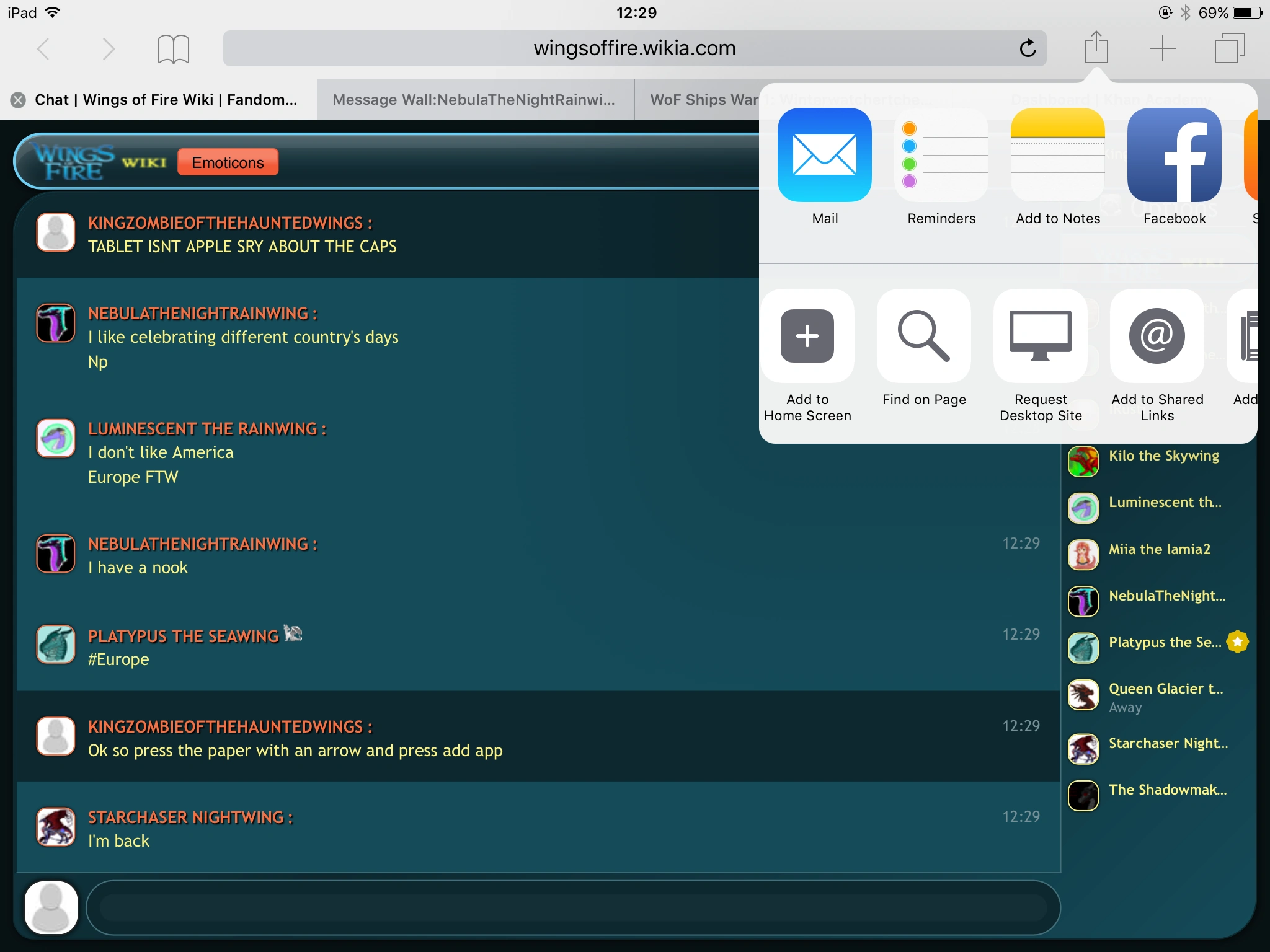This screenshot has height=952, width=1270.
Task: Share the page to Facebook
Action: click(x=1174, y=155)
